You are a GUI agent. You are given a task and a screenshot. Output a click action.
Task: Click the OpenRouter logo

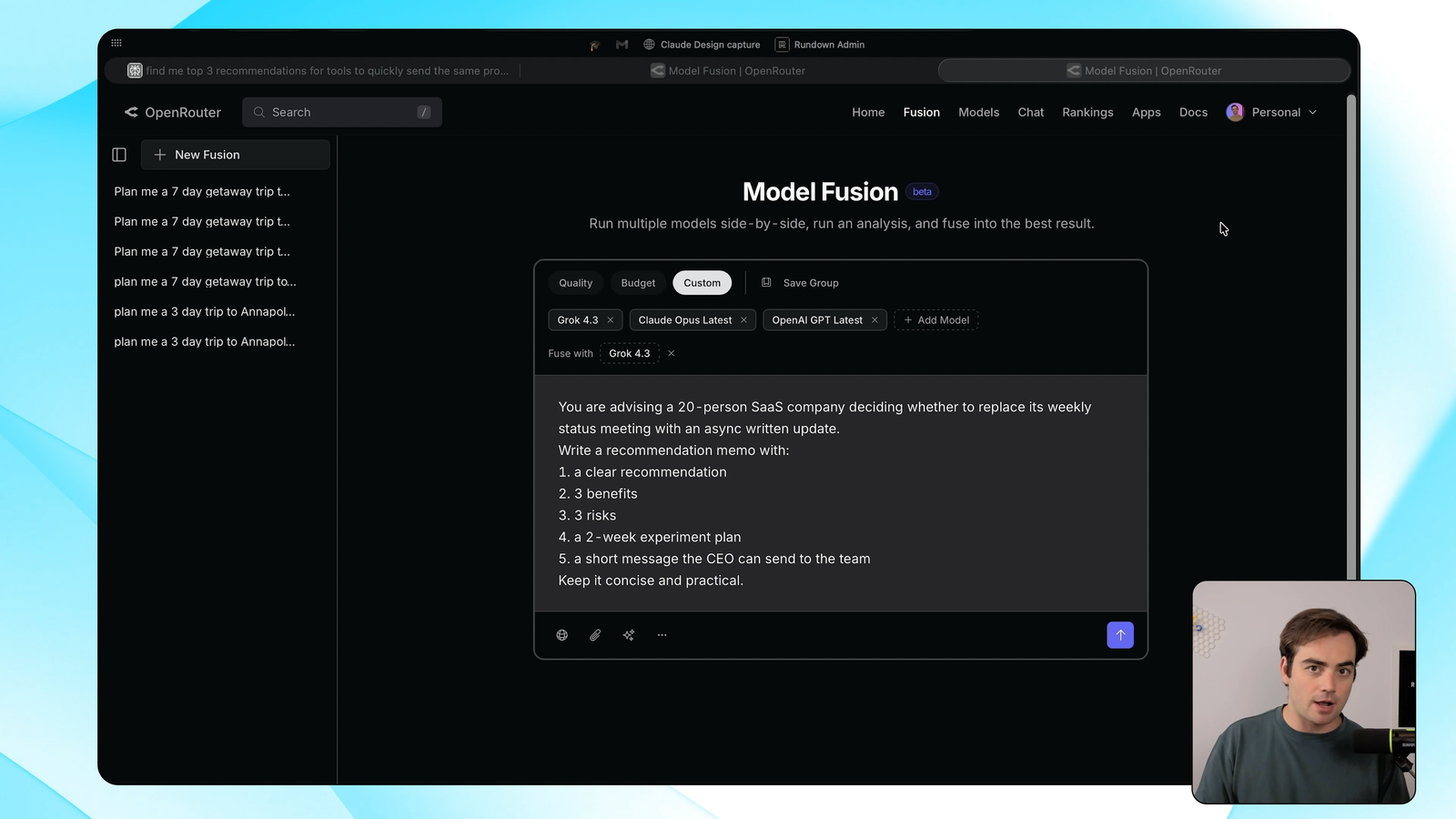point(173,112)
